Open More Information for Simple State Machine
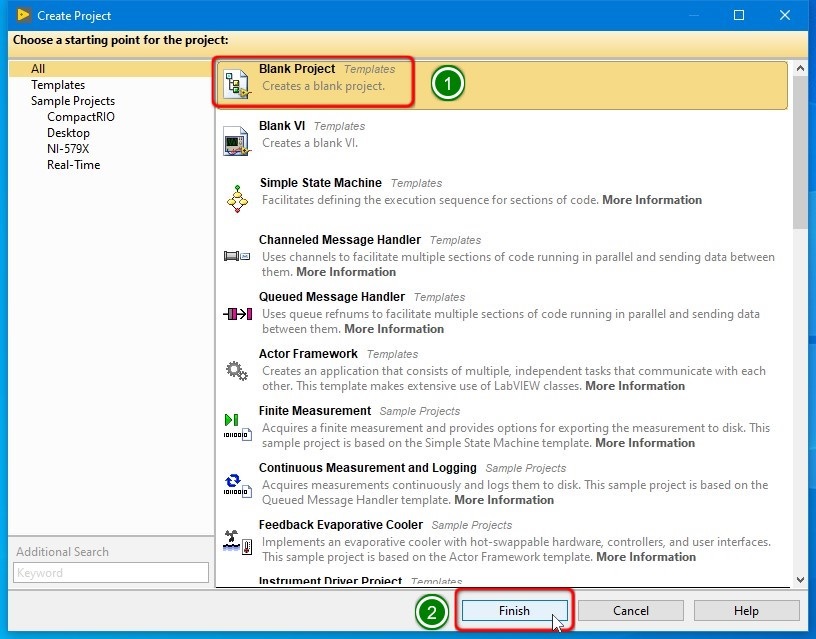Screen dimensions: 816x639 click(652, 200)
